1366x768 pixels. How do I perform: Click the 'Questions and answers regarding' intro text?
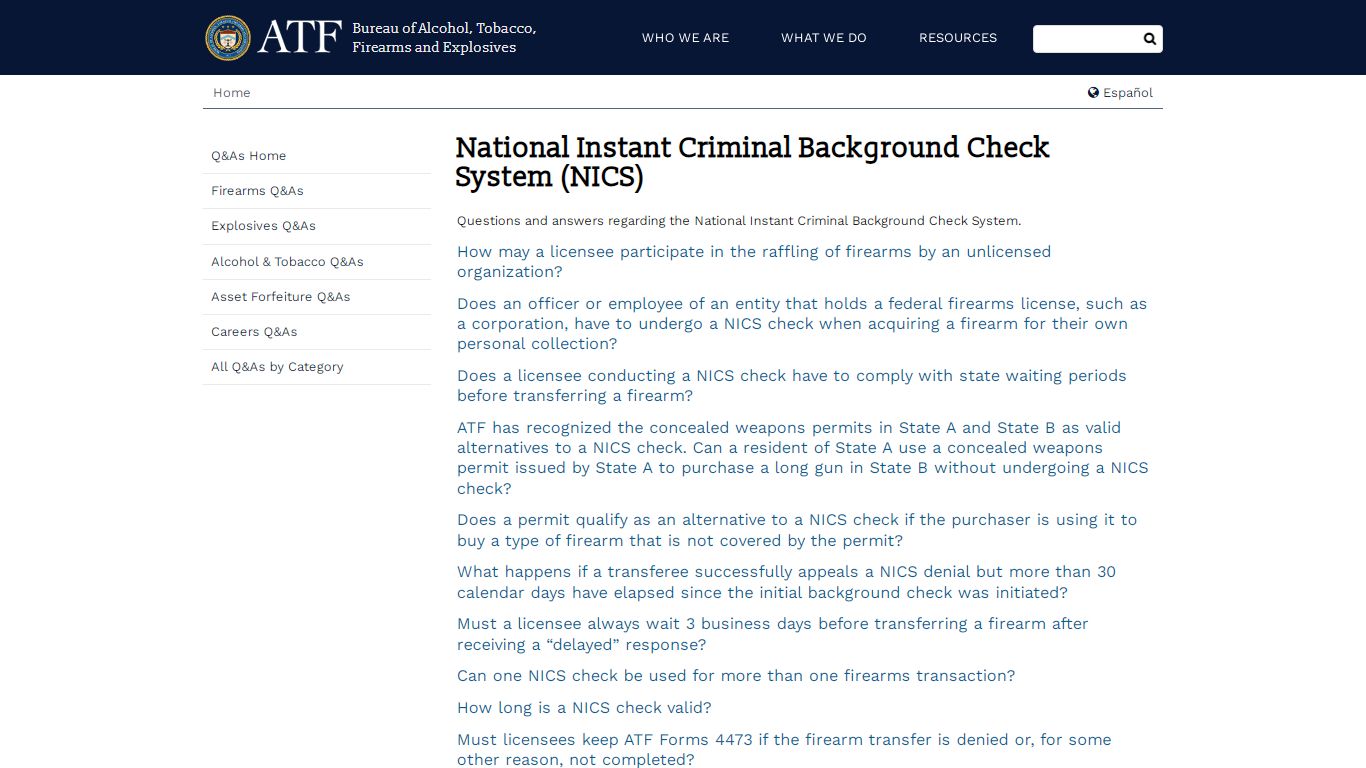click(x=739, y=221)
